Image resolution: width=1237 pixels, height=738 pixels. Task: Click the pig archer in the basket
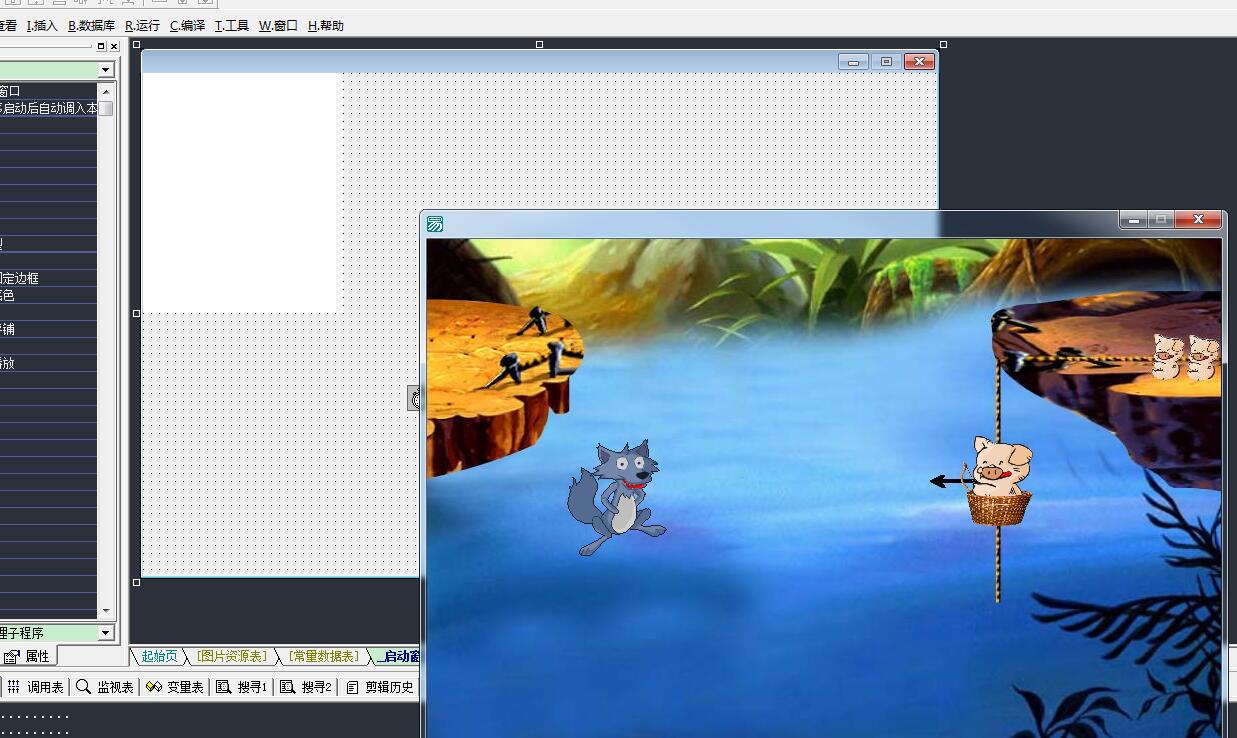1000,481
